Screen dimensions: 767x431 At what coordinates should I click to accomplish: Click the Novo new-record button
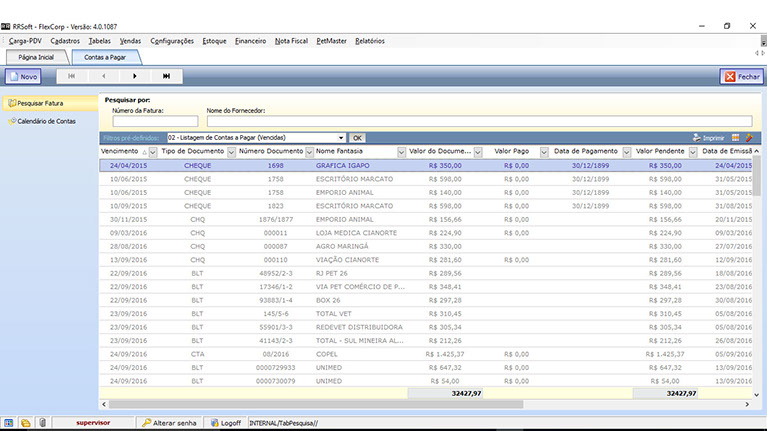[x=23, y=76]
